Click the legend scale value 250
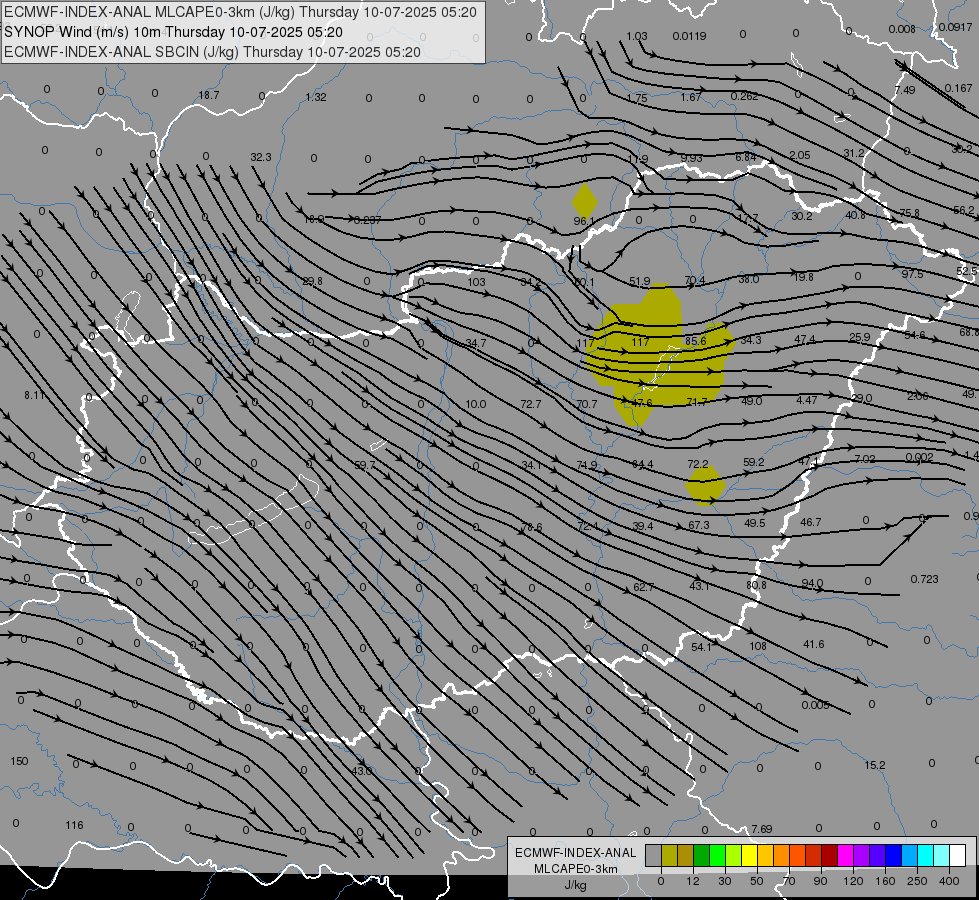The image size is (979, 900). 917,881
